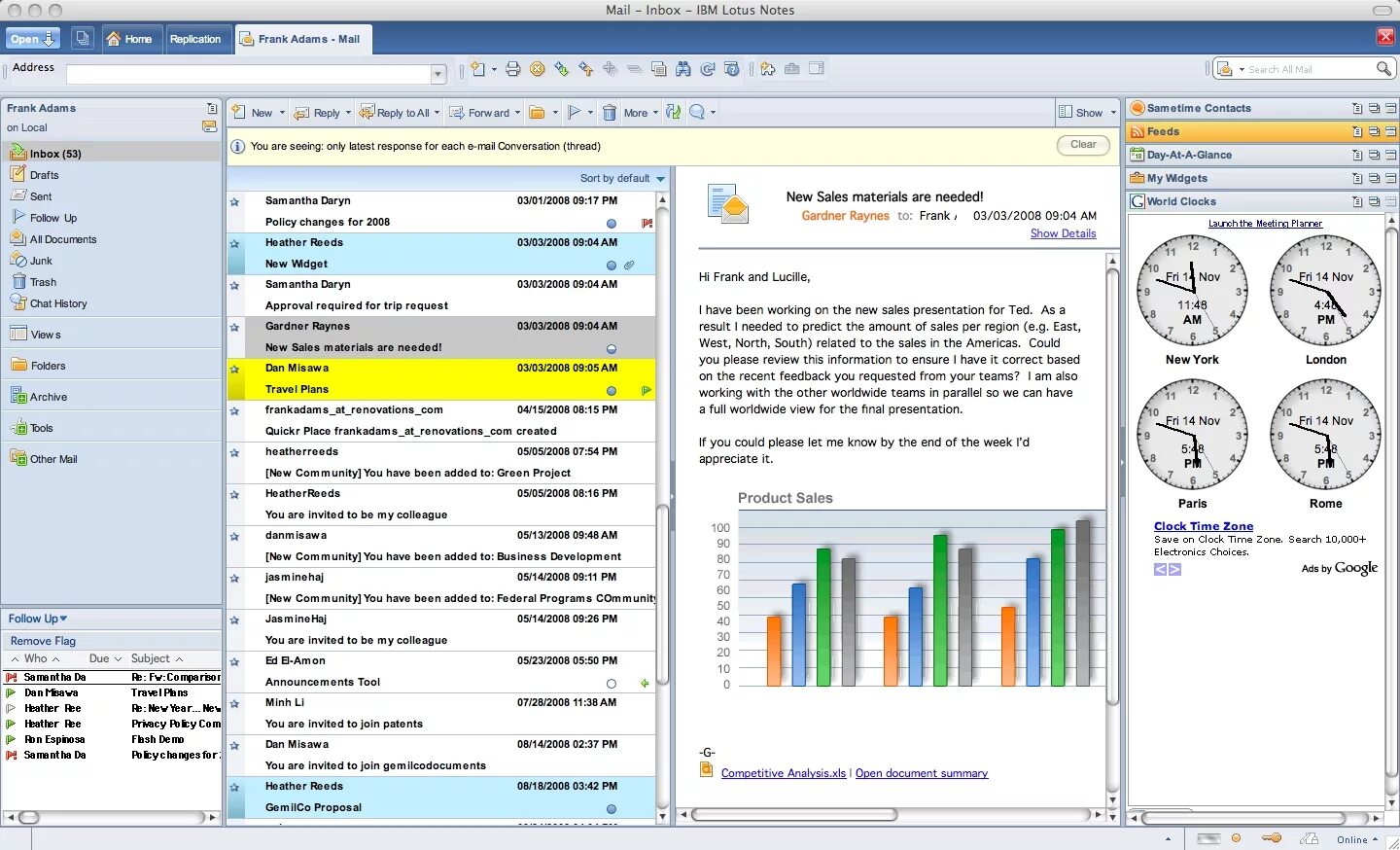Open the Junk folder
The image size is (1400, 850).
pos(41,261)
